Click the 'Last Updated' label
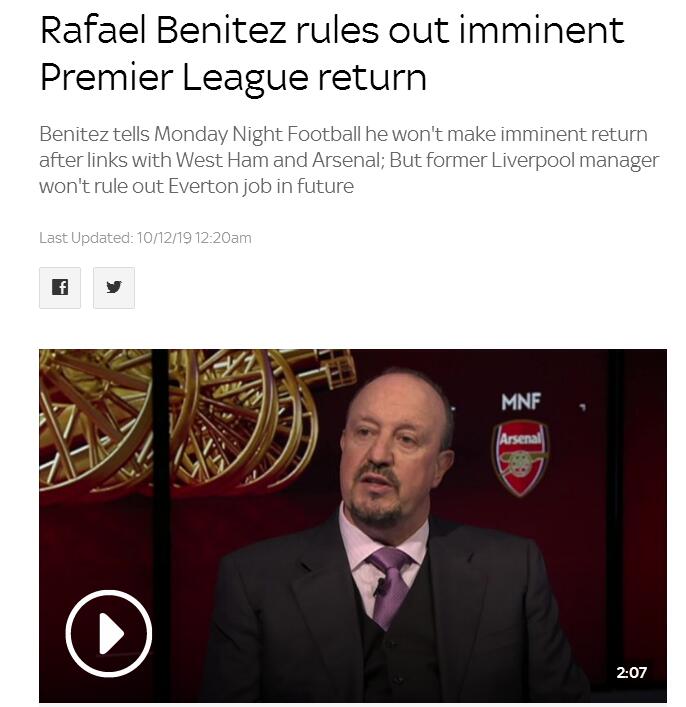Image resolution: width=686 pixels, height=707 pixels. 84,237
